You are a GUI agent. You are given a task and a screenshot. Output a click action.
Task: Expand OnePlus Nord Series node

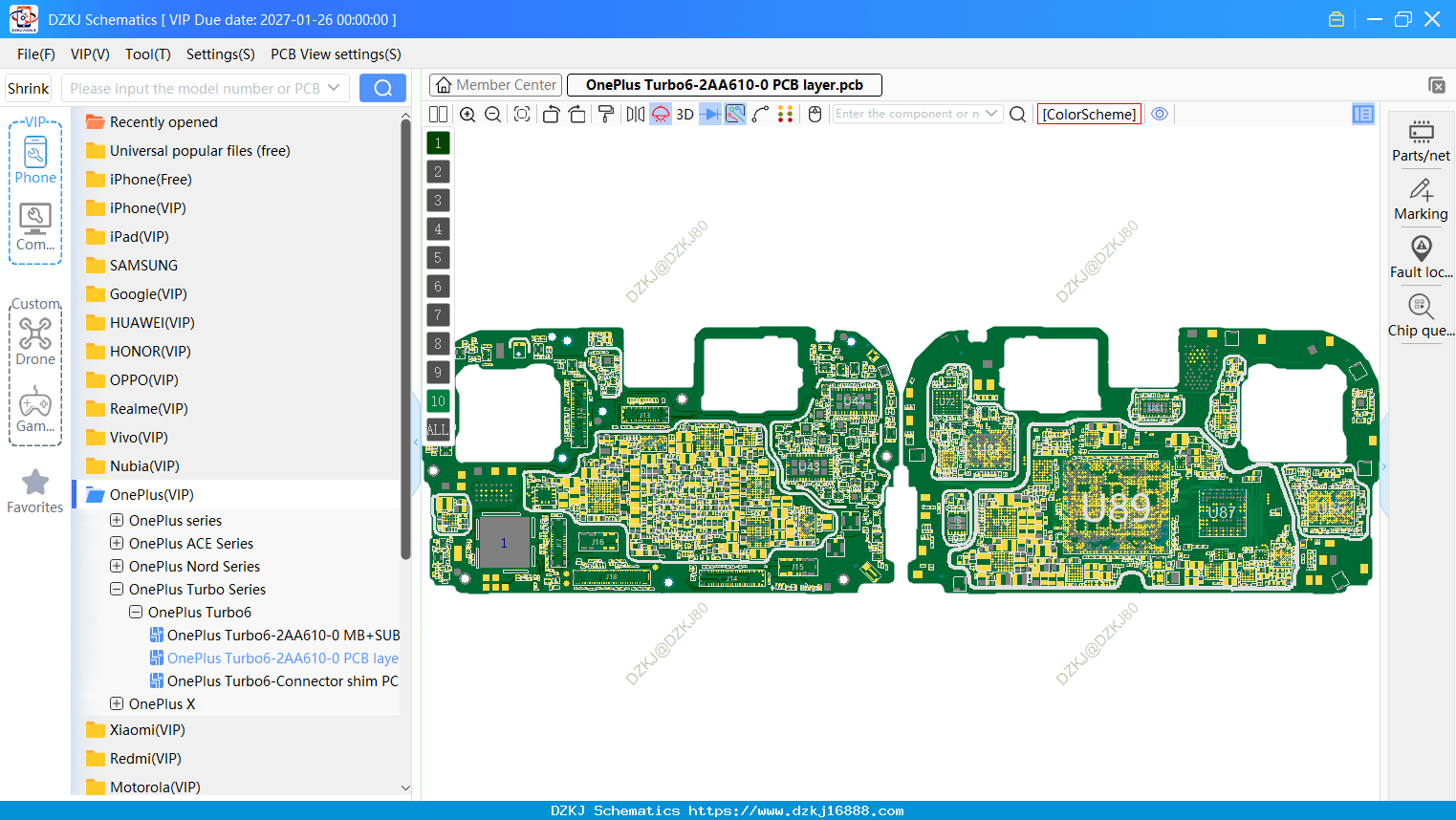(x=117, y=566)
